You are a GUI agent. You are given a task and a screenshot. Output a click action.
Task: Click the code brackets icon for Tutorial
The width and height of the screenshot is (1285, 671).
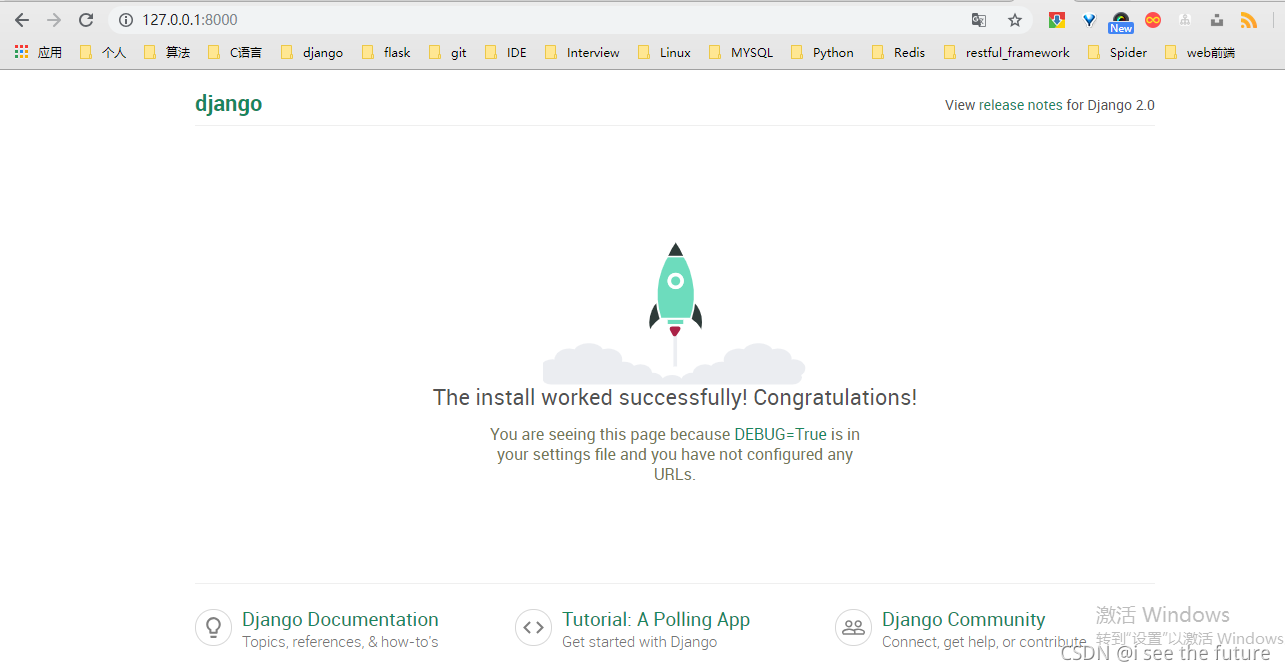click(x=533, y=627)
